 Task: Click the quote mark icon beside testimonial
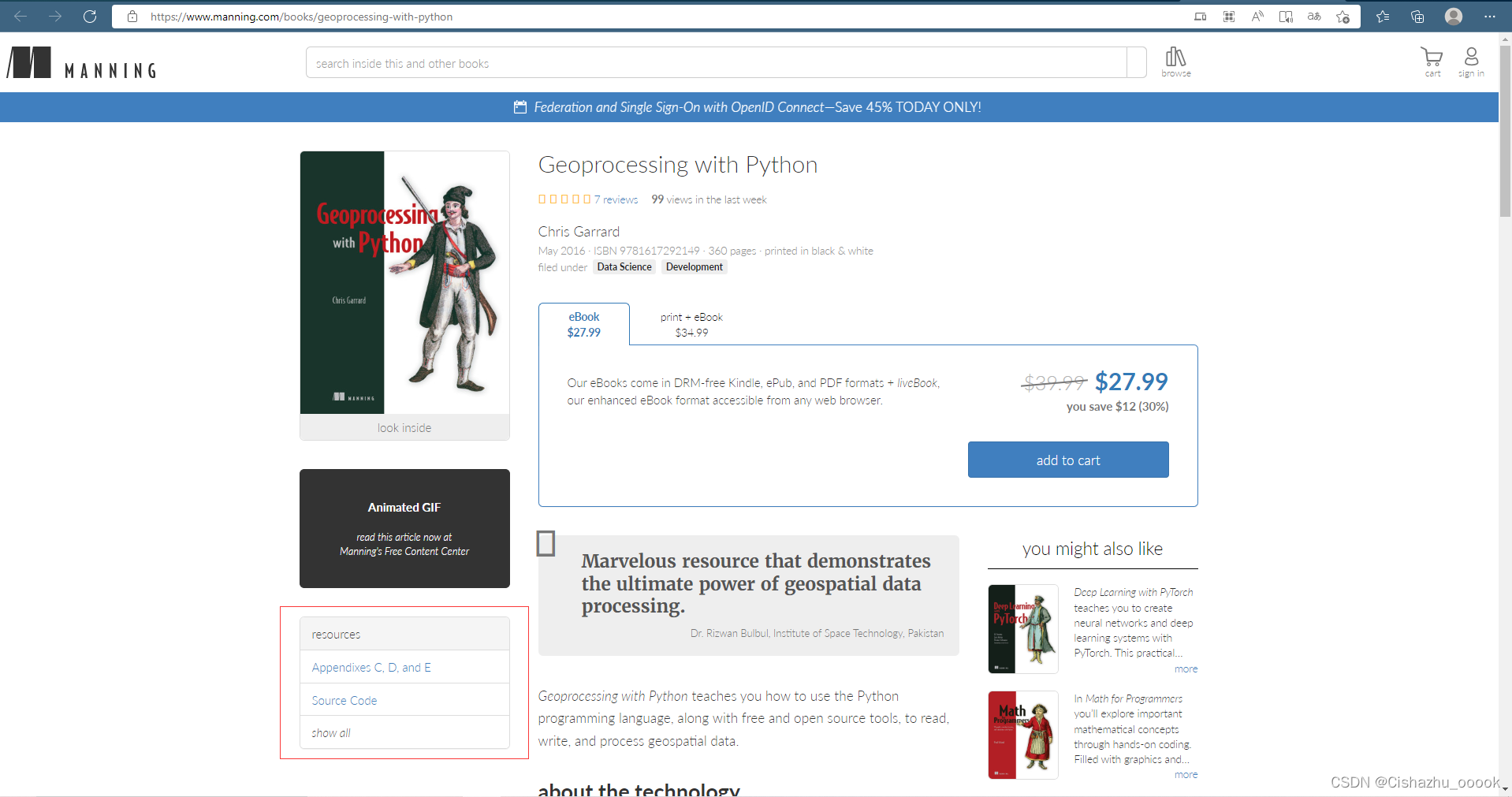click(546, 543)
